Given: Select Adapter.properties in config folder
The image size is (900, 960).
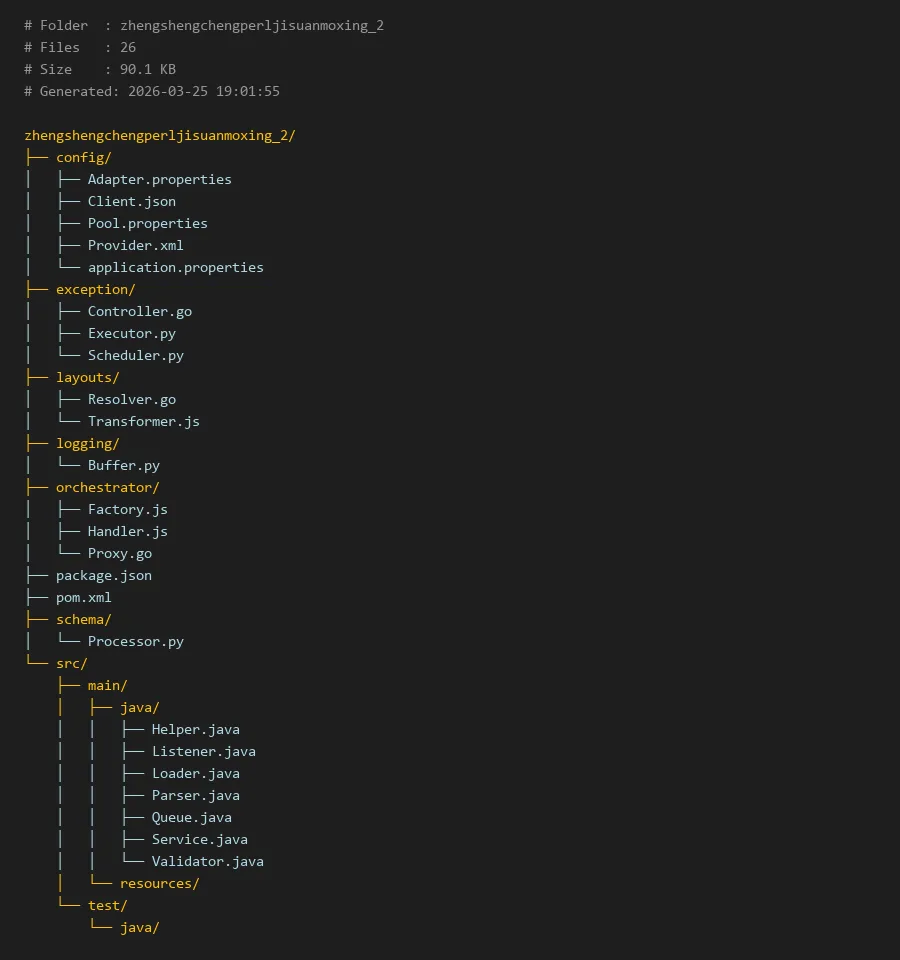Looking at the screenshot, I should coord(159,179).
